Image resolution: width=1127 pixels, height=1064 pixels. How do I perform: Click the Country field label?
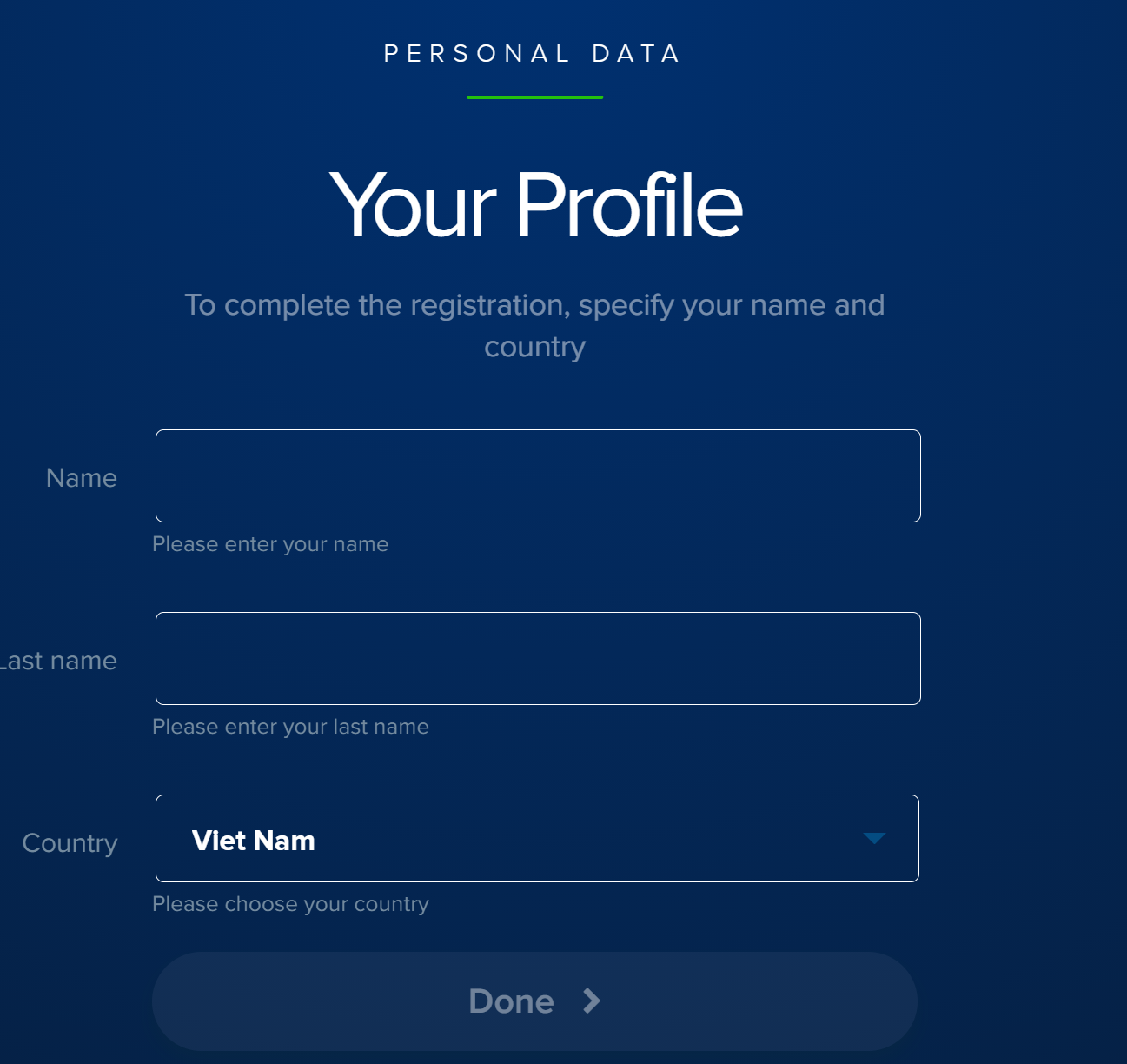(70, 843)
